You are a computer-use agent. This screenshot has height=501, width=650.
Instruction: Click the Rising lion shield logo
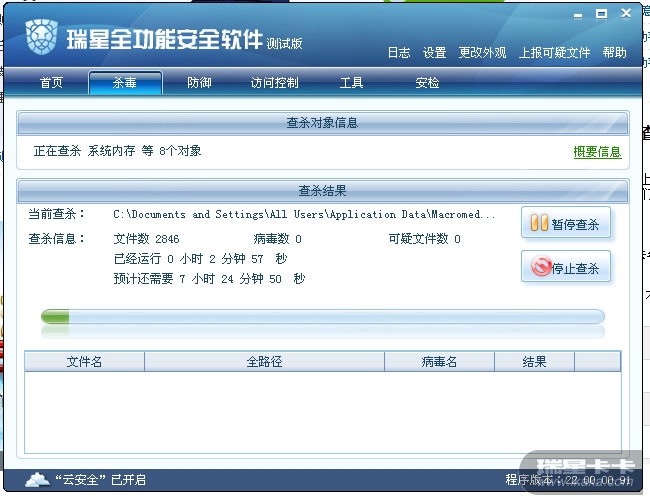(x=41, y=37)
